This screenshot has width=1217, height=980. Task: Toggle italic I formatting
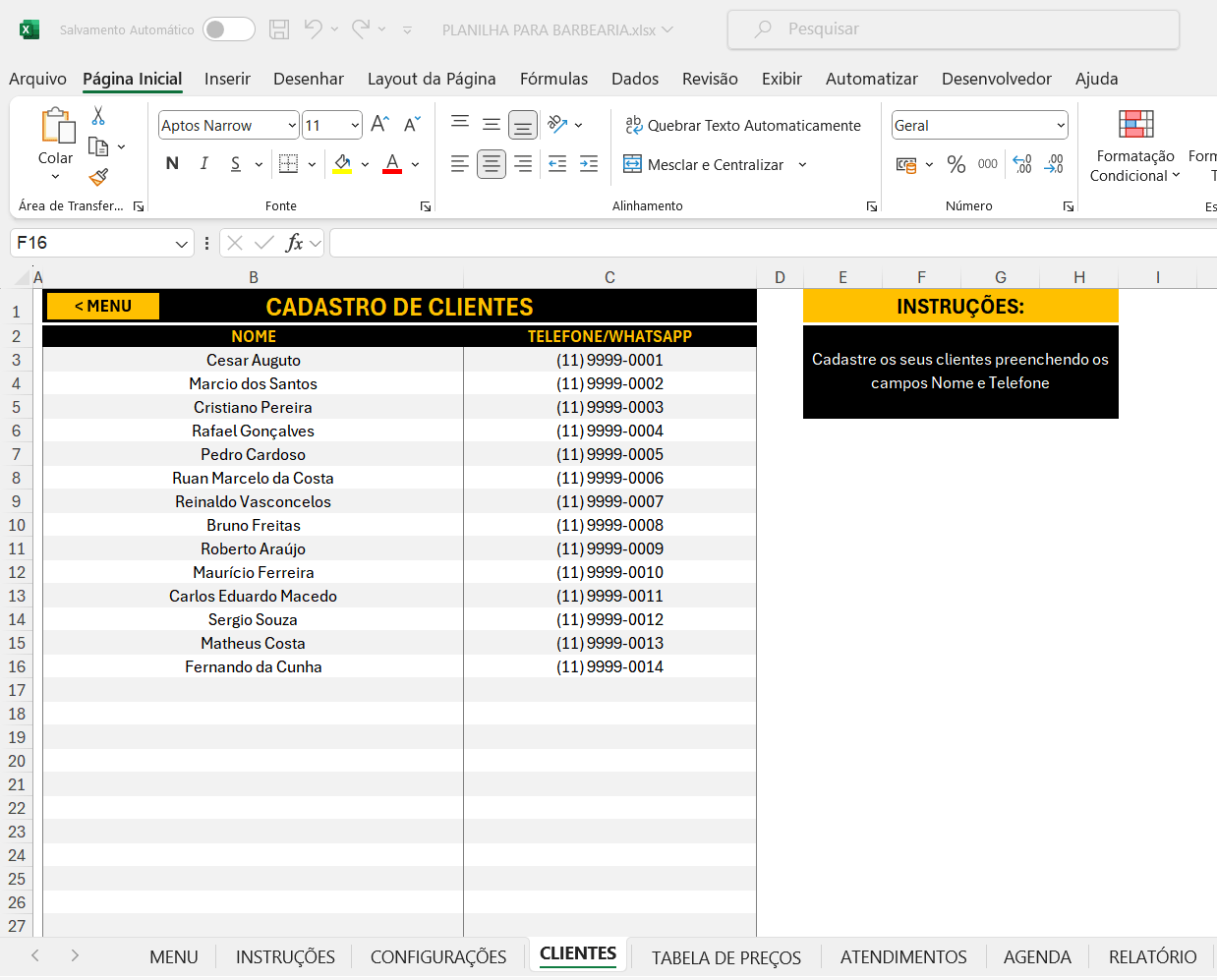tap(204, 164)
